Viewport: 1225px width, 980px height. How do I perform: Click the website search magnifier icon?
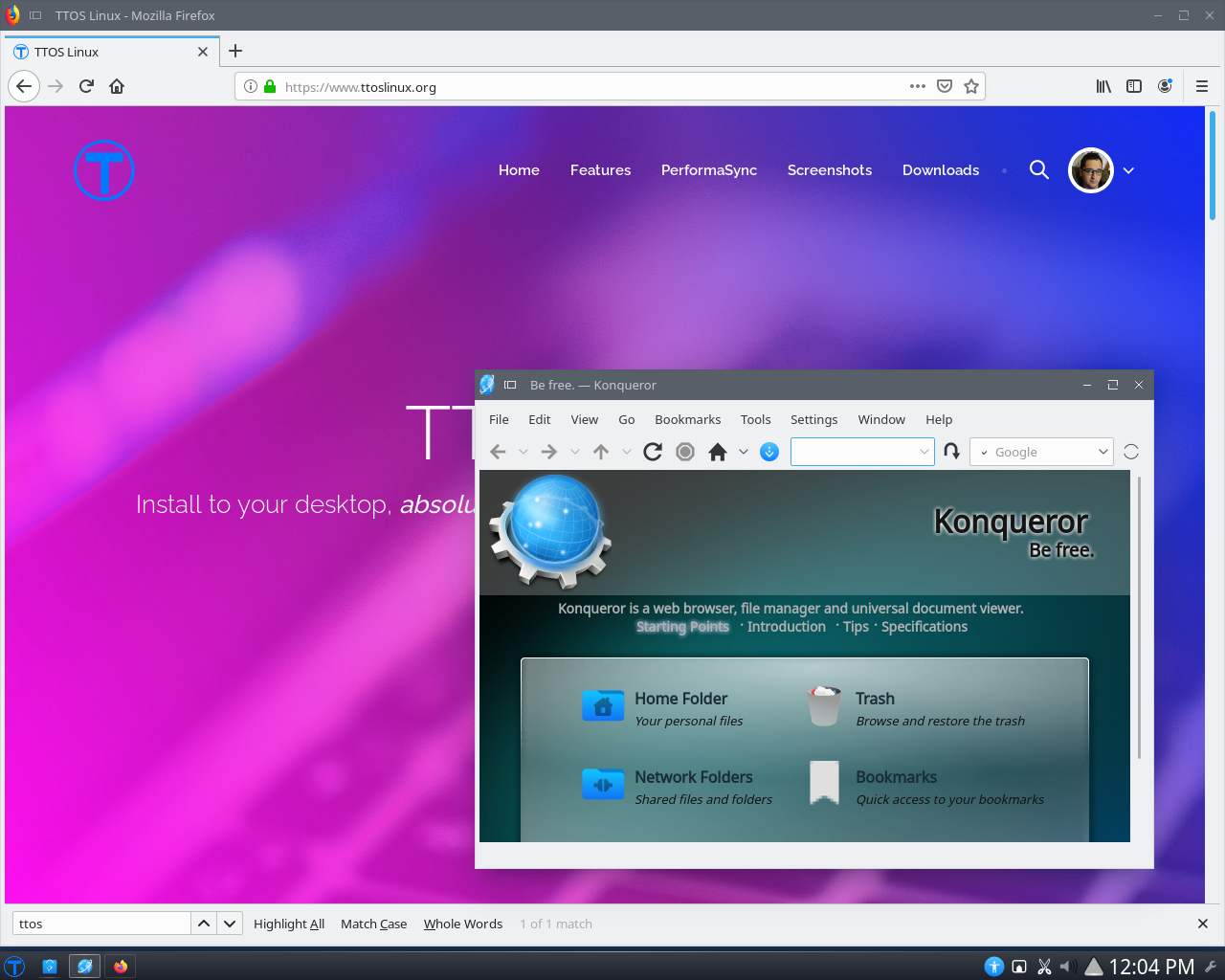1039,169
